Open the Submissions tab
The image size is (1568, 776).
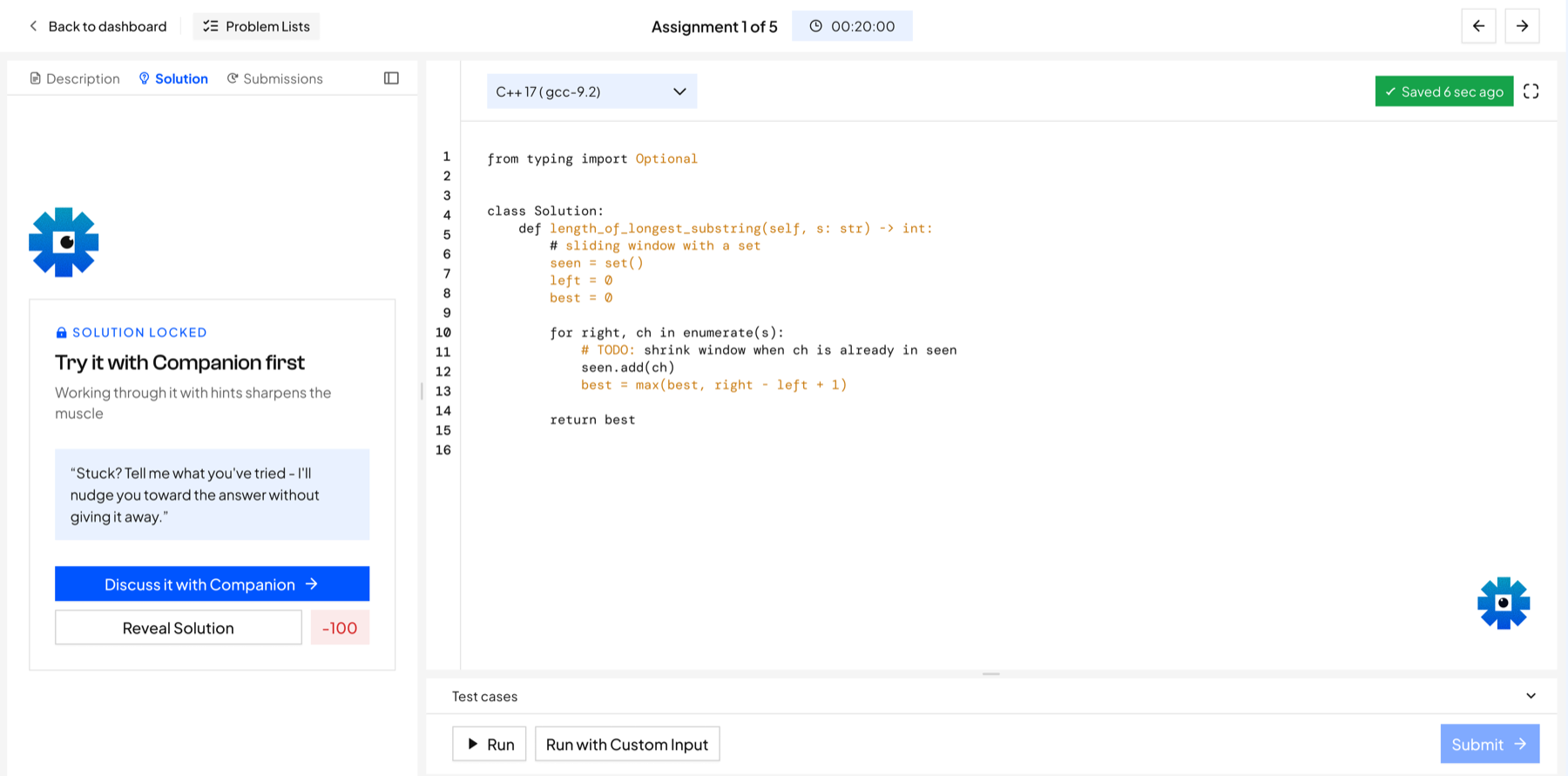point(275,78)
